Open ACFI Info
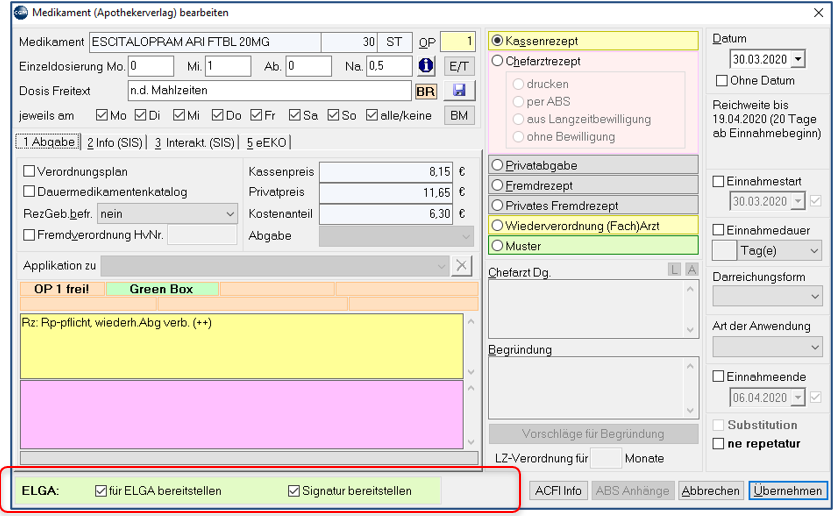Screen dimensions: 834x516 558,490
